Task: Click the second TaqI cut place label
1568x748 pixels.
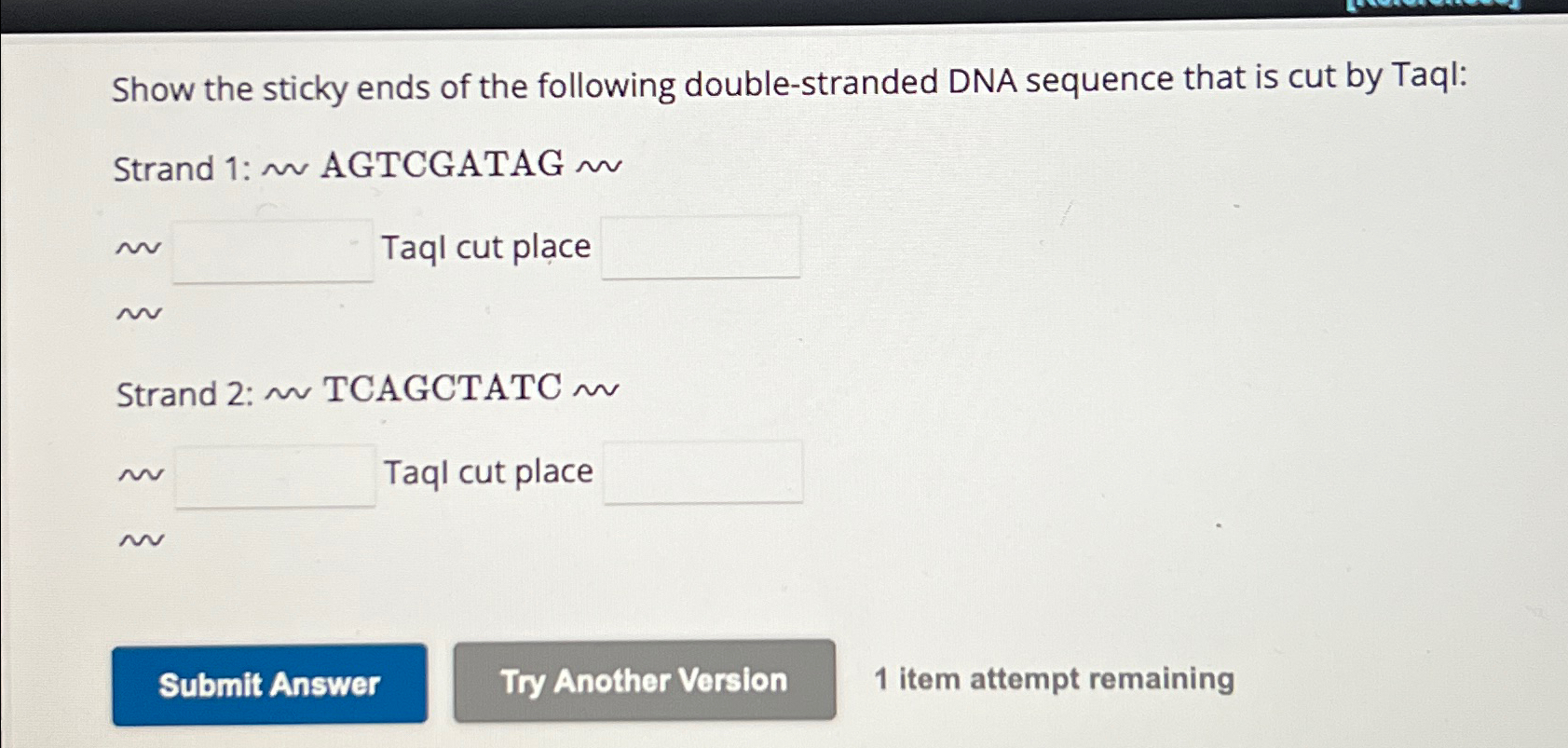Action: point(487,471)
